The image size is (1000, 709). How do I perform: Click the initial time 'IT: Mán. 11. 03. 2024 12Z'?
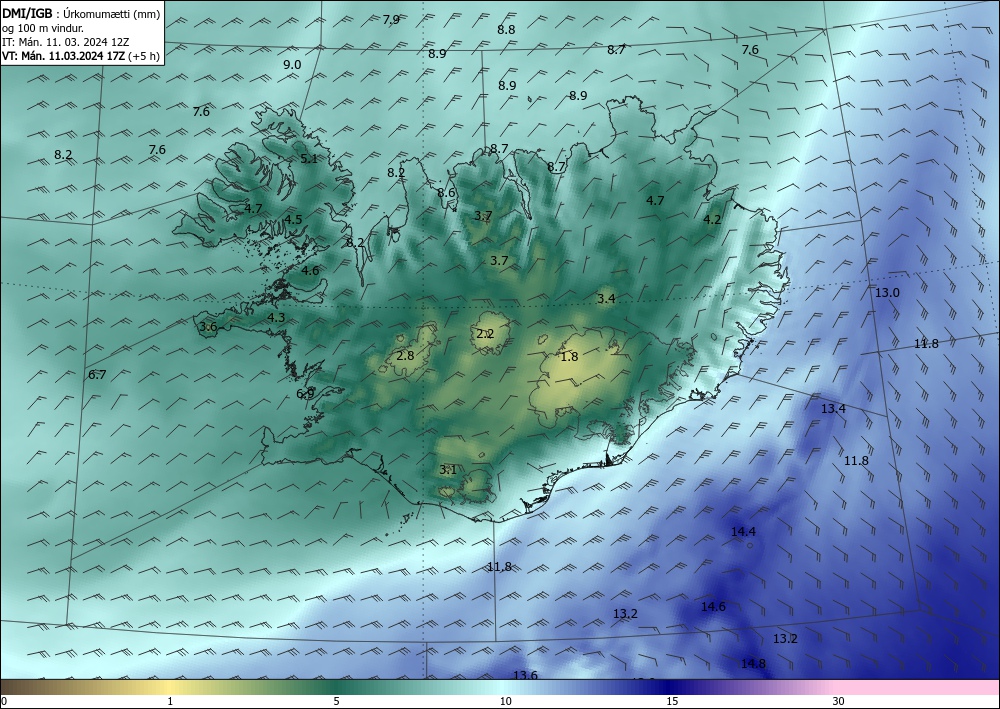click(x=66, y=42)
